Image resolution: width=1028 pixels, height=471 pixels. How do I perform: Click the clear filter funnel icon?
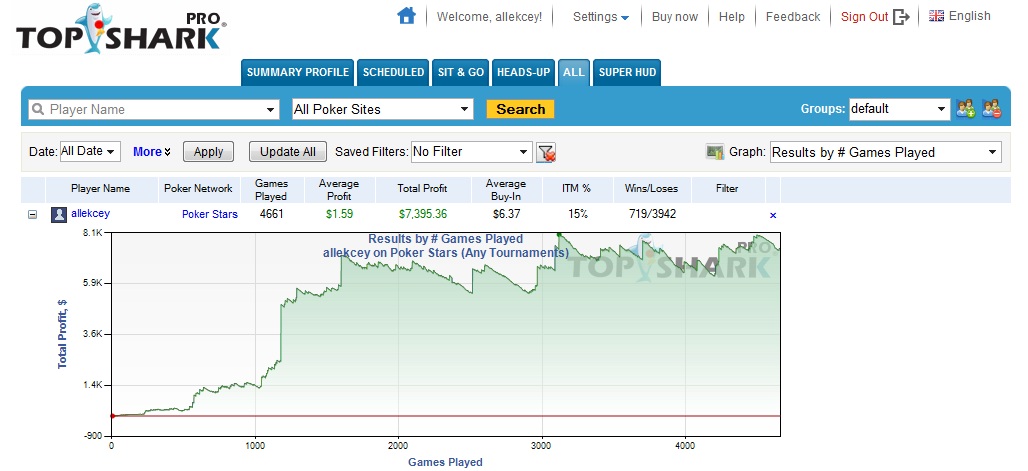pyautogui.click(x=546, y=152)
